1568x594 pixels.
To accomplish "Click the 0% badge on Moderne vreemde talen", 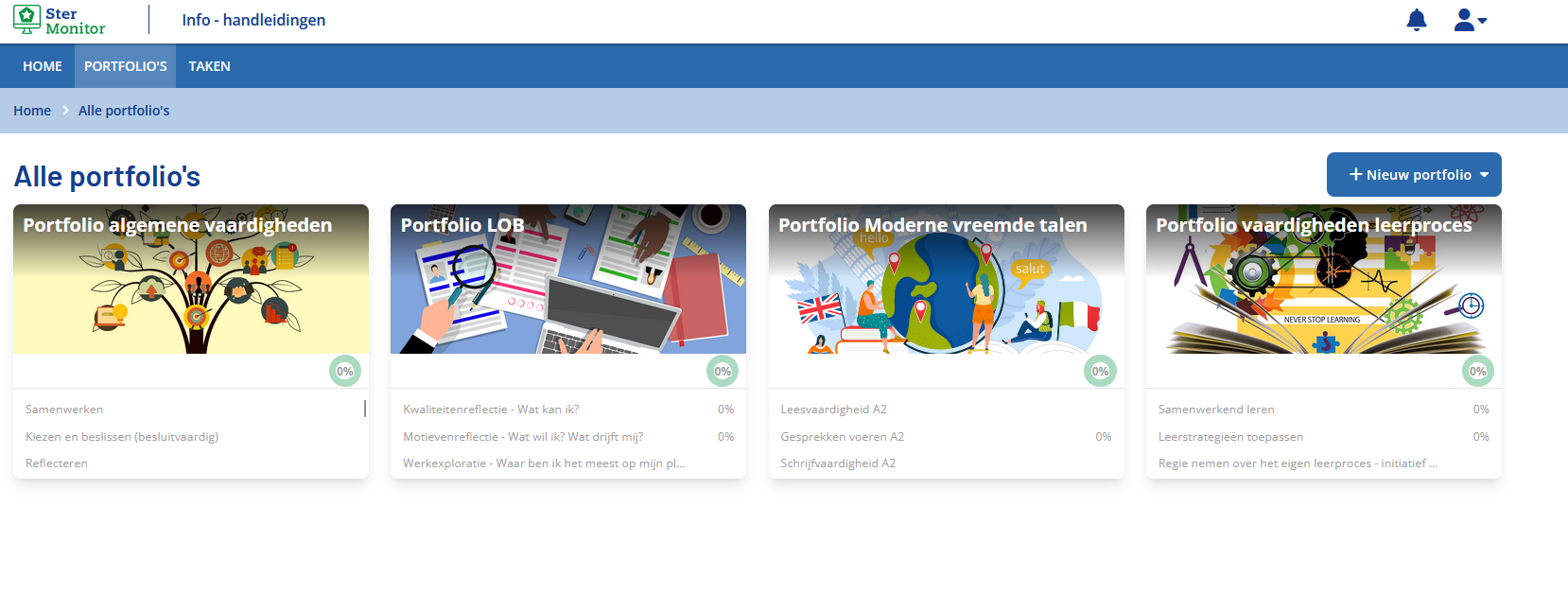I will (1100, 371).
